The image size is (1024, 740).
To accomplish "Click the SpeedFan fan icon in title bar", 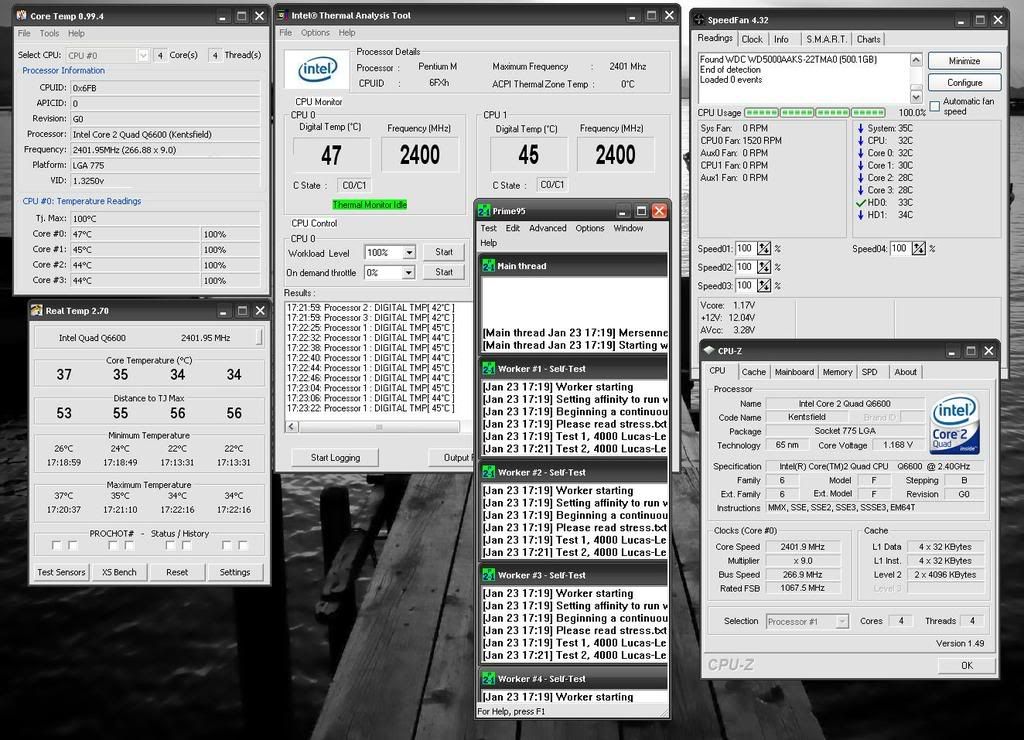I will tap(699, 20).
